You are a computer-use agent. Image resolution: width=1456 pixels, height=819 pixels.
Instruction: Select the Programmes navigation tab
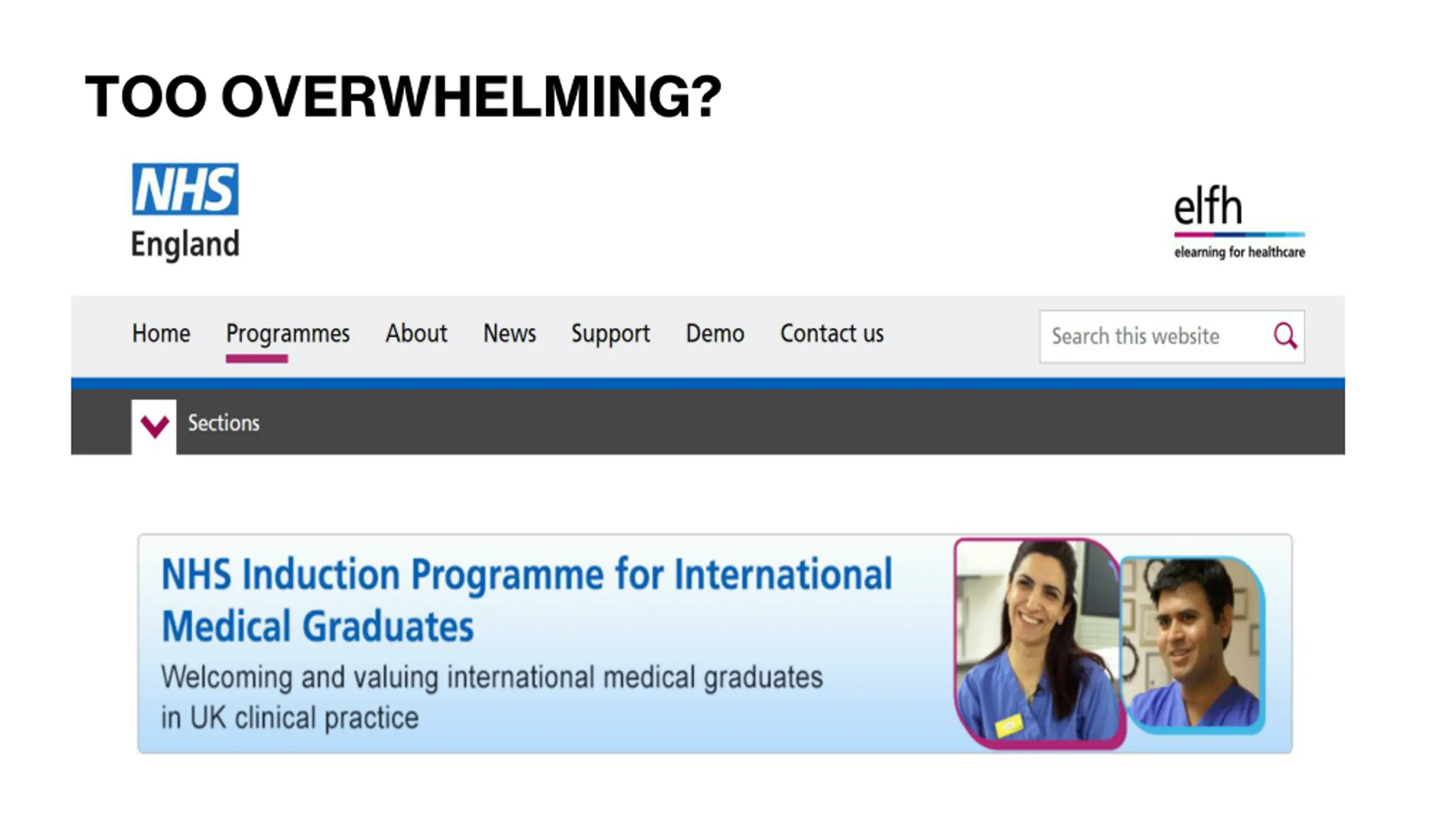pyautogui.click(x=288, y=334)
